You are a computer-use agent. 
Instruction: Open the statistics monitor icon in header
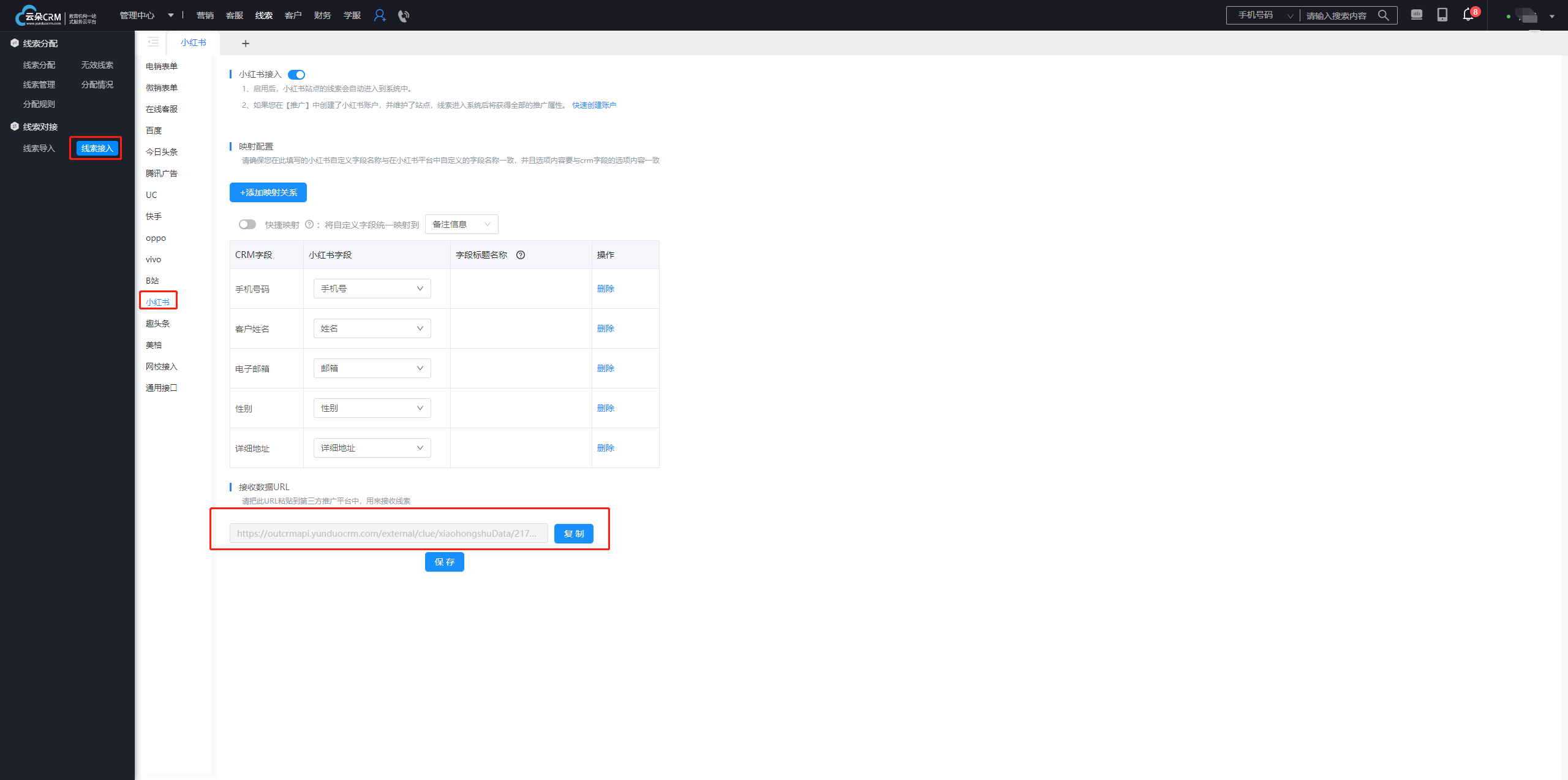pyautogui.click(x=1417, y=15)
